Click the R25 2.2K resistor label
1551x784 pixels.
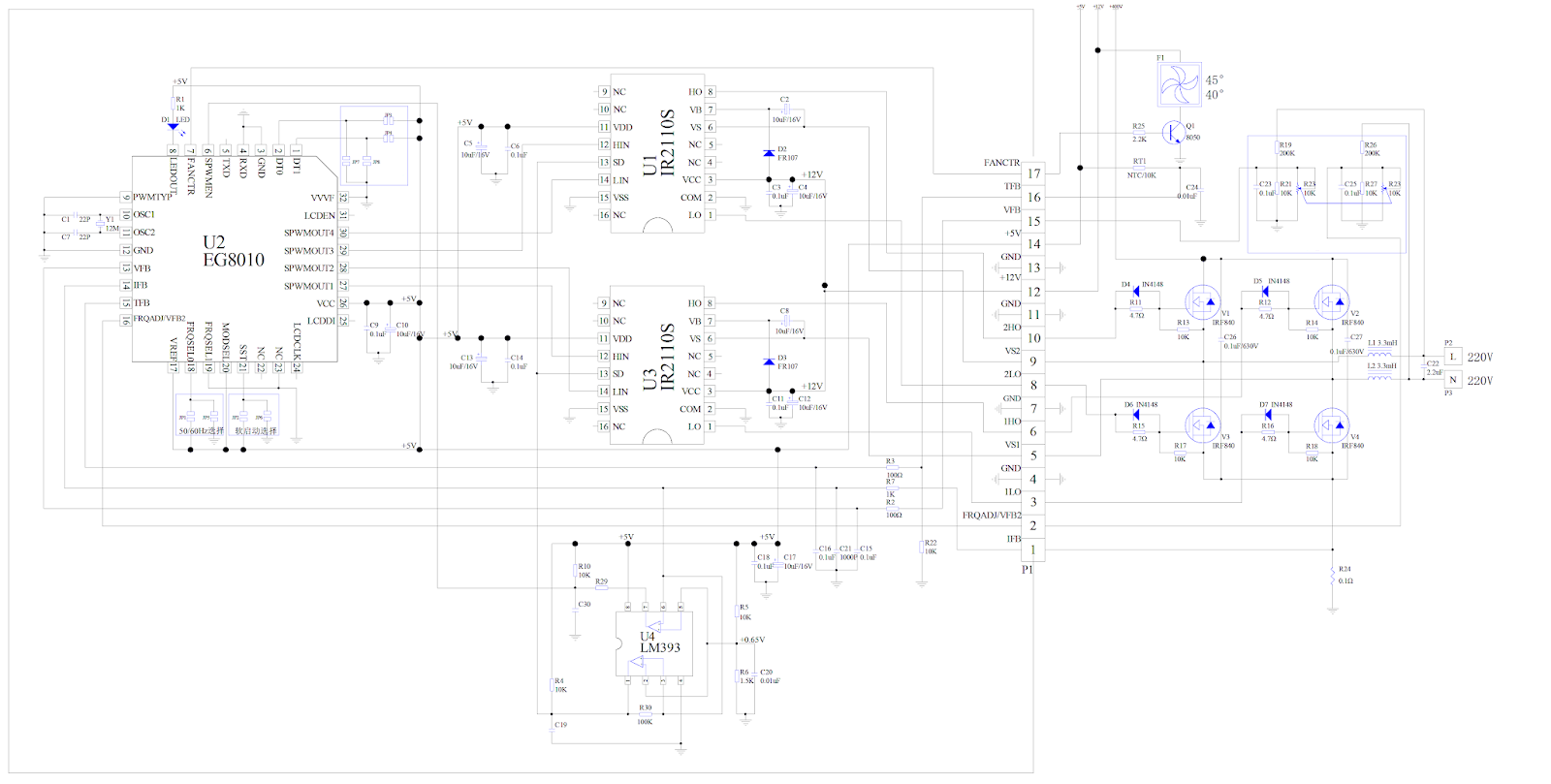coord(1139,133)
